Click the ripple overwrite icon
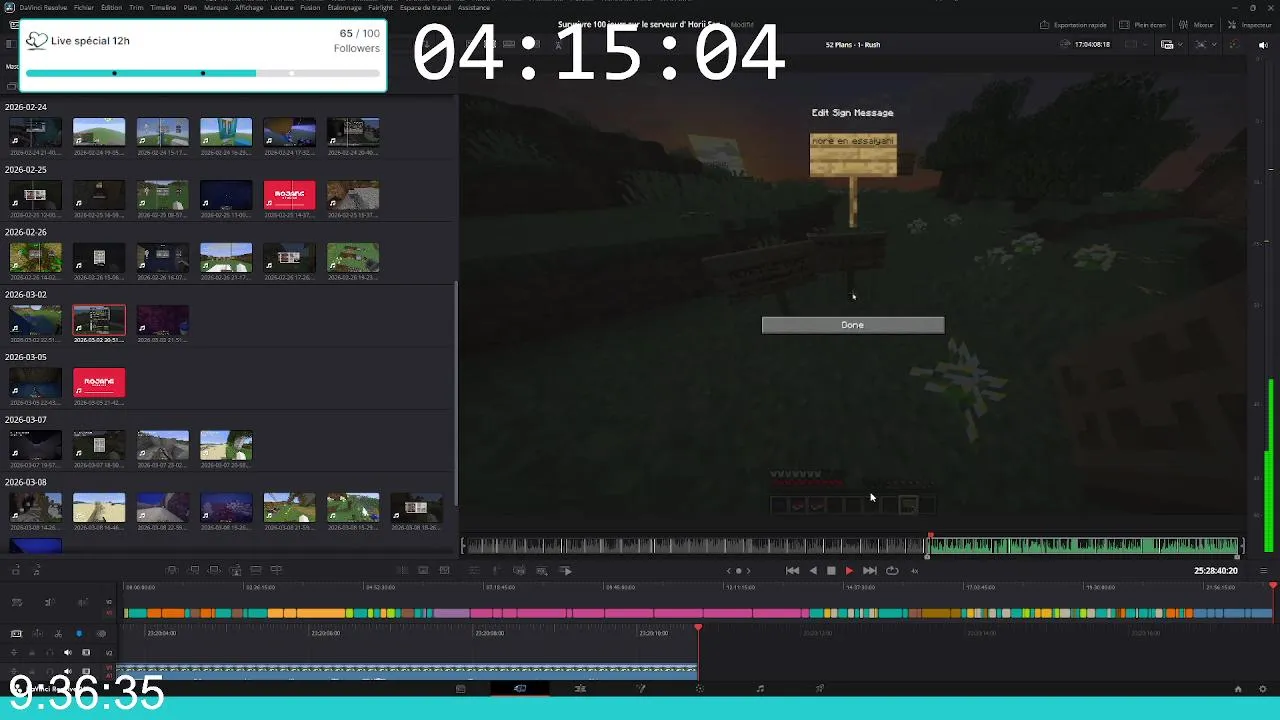This screenshot has width=1280, height=720. pyautogui.click(x=213, y=571)
